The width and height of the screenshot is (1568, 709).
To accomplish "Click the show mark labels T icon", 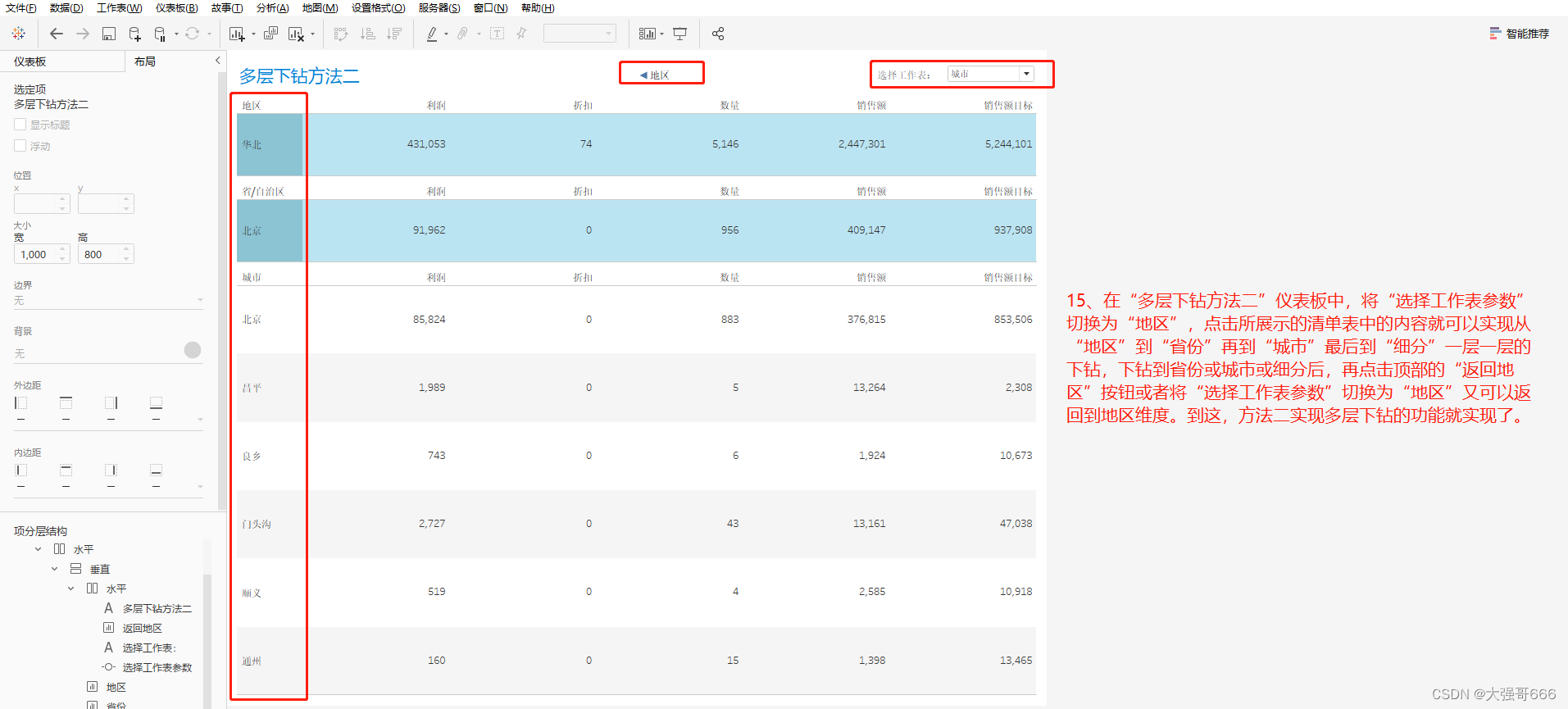I will 497,34.
